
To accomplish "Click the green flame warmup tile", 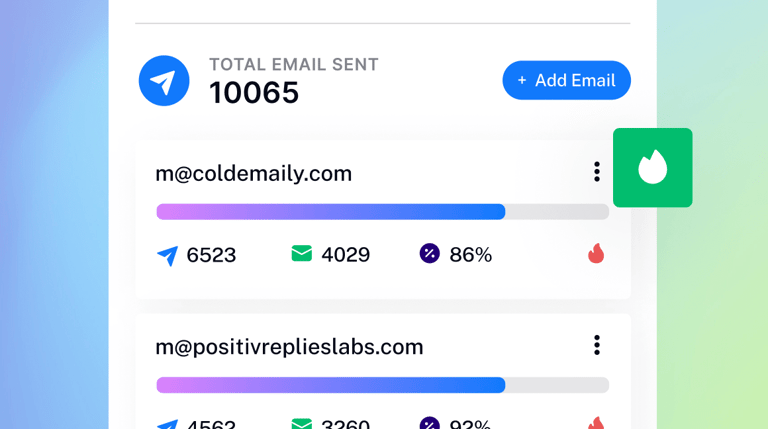I will point(652,167).
